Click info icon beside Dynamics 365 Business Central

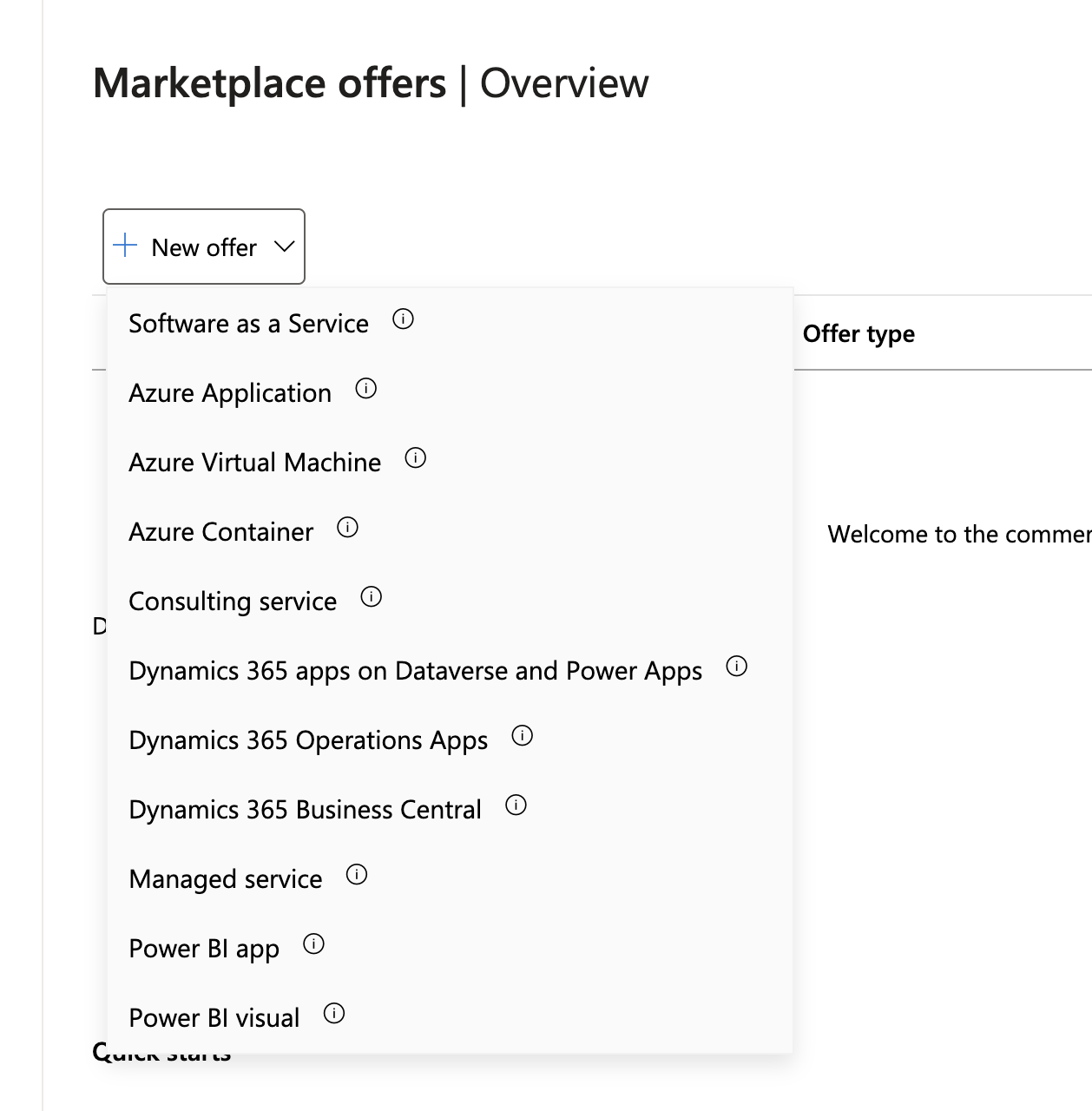(x=516, y=805)
